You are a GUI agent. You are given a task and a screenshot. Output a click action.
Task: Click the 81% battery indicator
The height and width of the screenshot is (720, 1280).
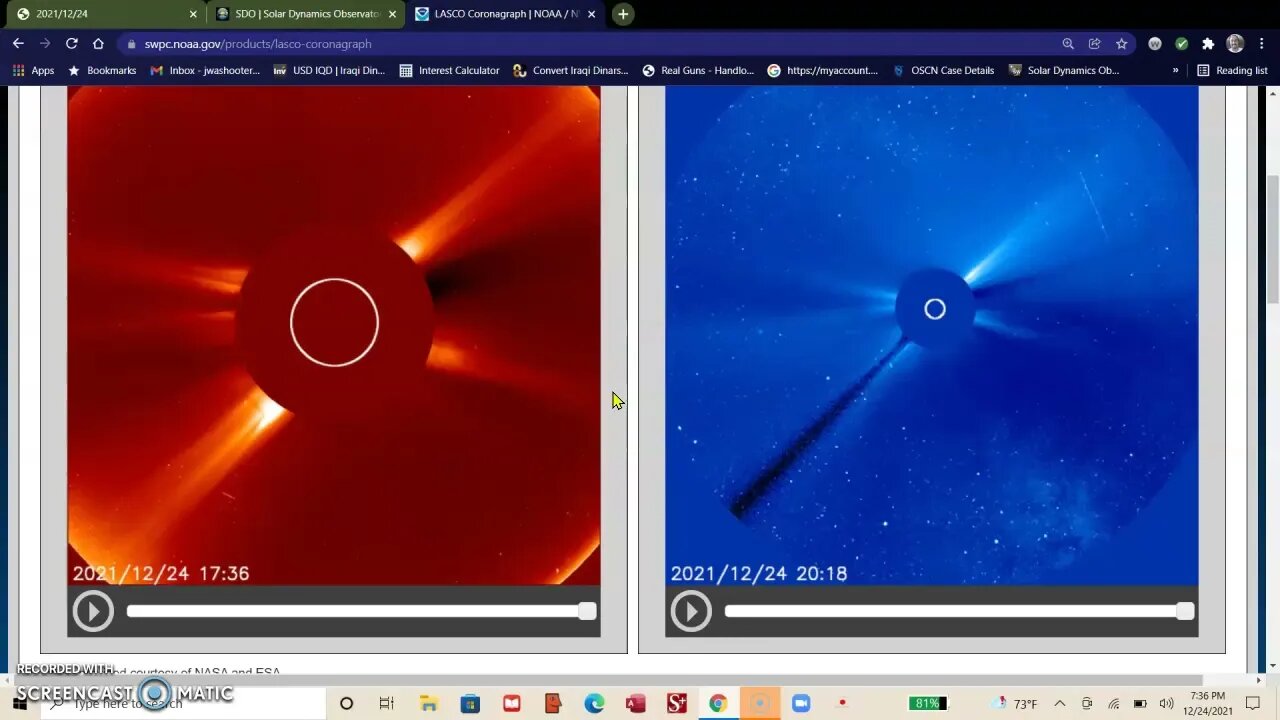pyautogui.click(x=927, y=704)
